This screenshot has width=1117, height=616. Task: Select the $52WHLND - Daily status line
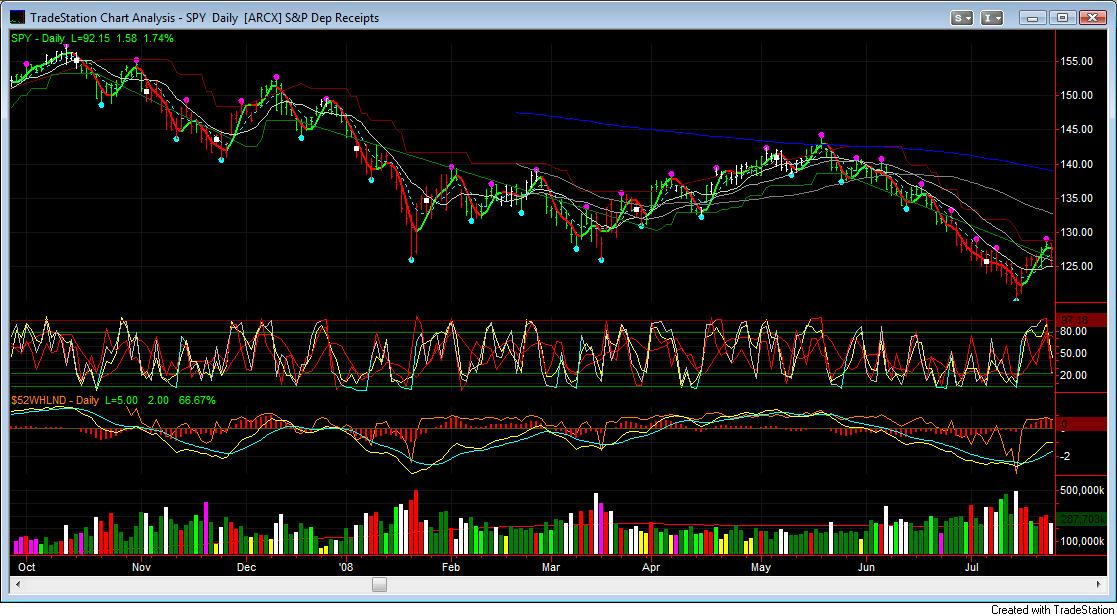click(x=113, y=401)
